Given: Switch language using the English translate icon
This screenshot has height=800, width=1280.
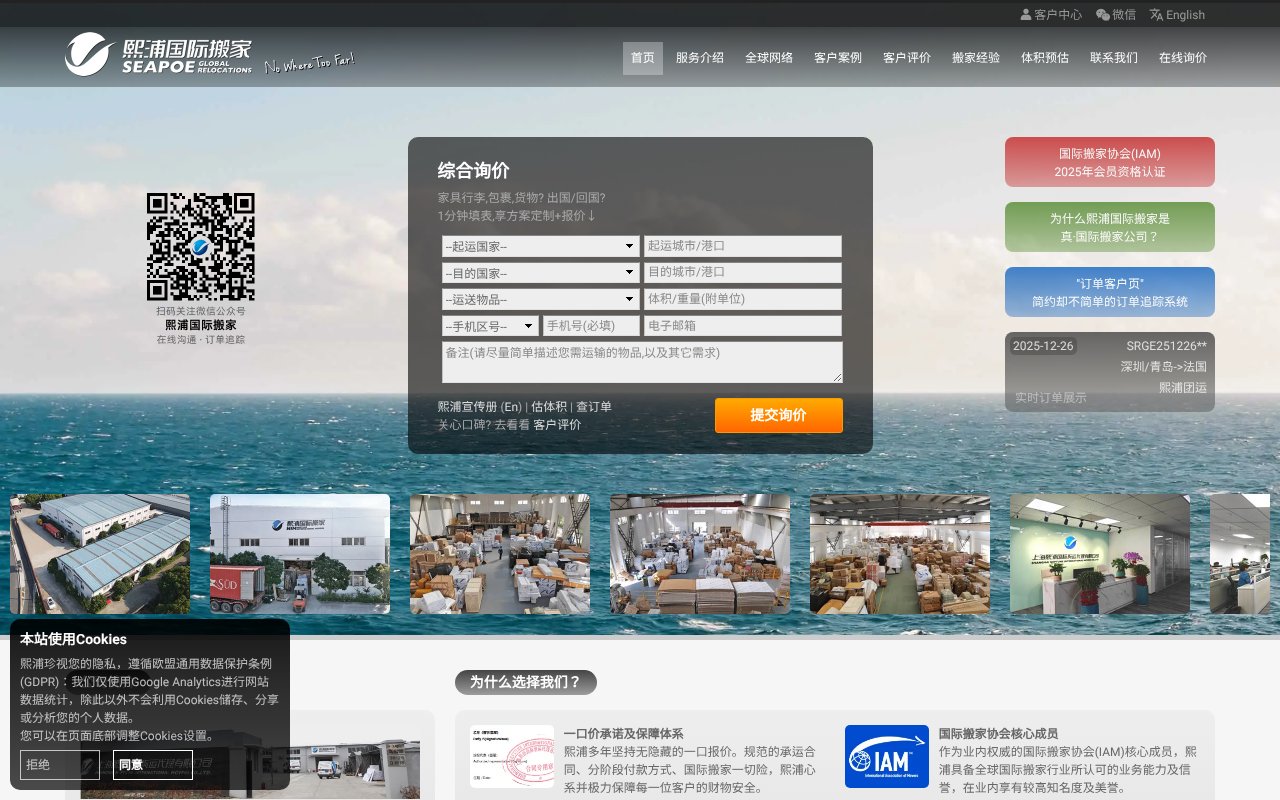Looking at the screenshot, I should tap(1156, 14).
